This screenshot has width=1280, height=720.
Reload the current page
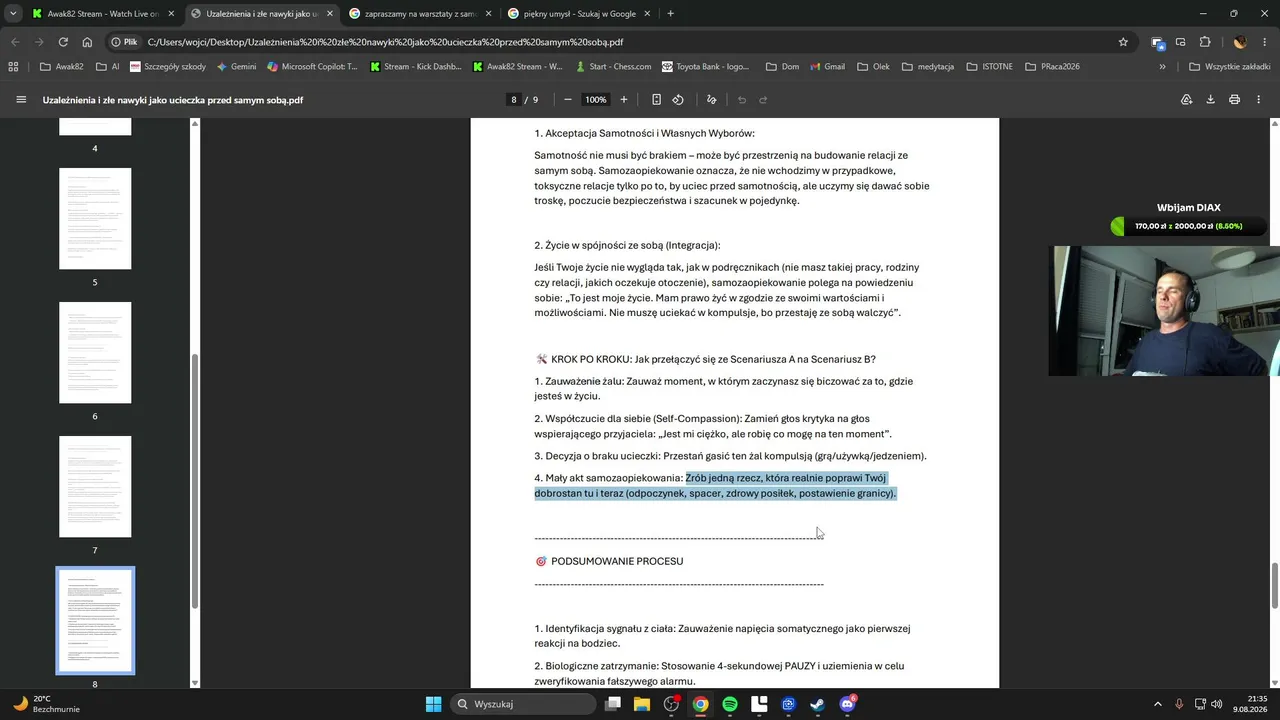coord(63,42)
